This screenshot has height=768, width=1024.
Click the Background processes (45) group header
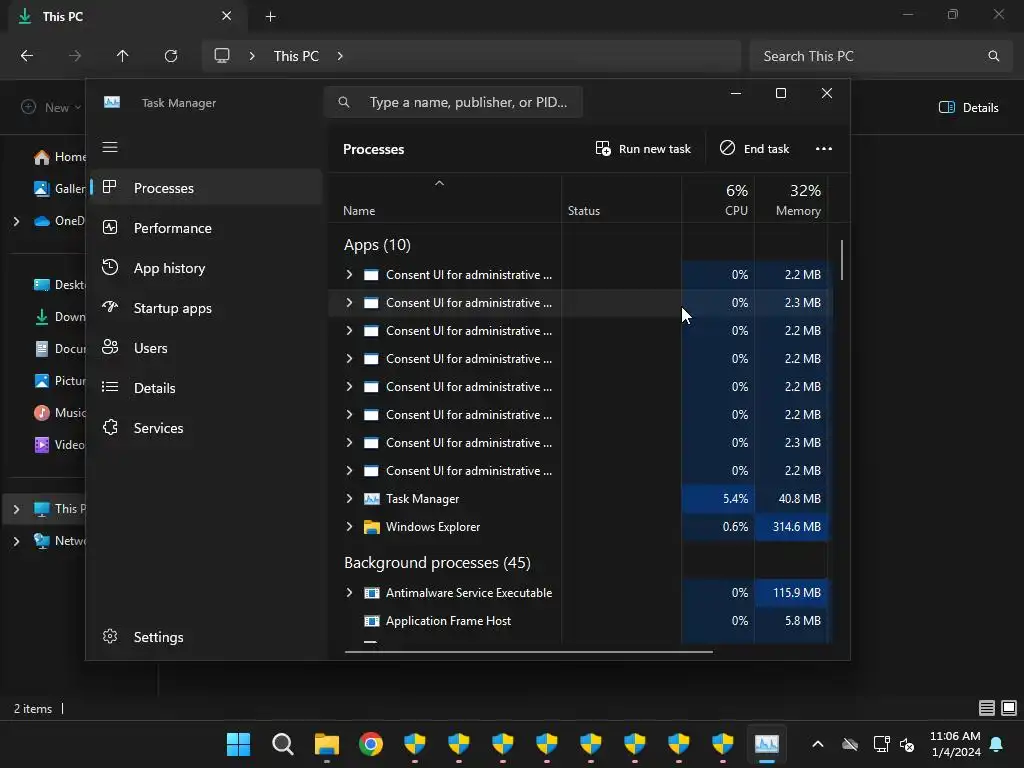[437, 563]
